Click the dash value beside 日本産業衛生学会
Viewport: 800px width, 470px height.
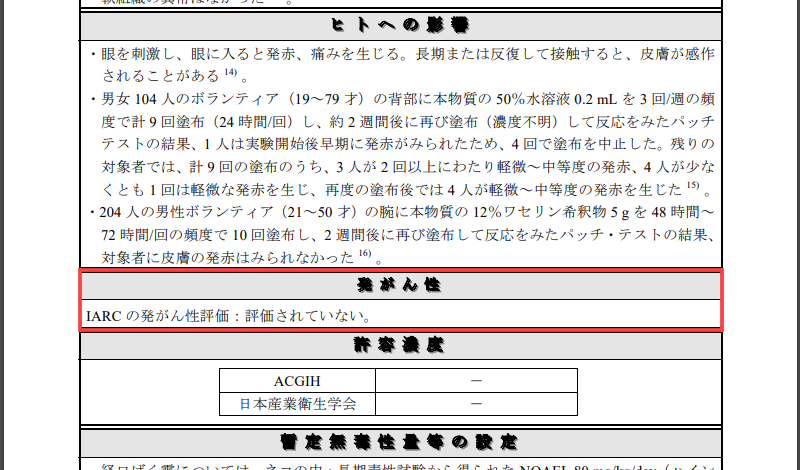476,404
